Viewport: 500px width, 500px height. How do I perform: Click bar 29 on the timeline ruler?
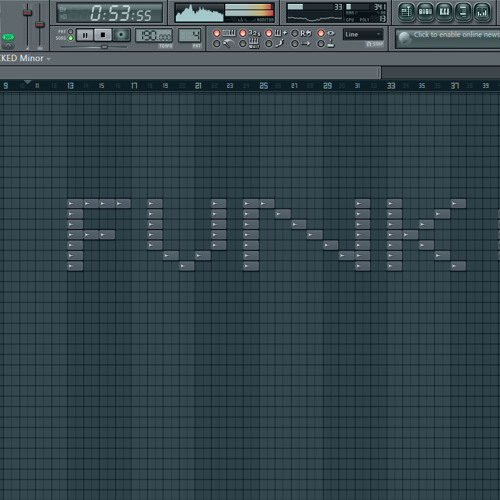coord(327,86)
